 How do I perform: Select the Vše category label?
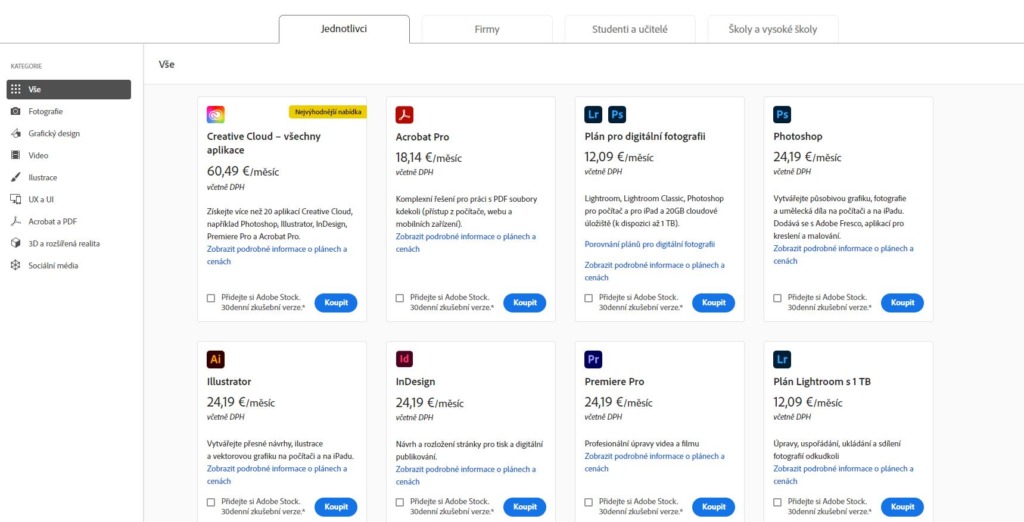coord(35,90)
